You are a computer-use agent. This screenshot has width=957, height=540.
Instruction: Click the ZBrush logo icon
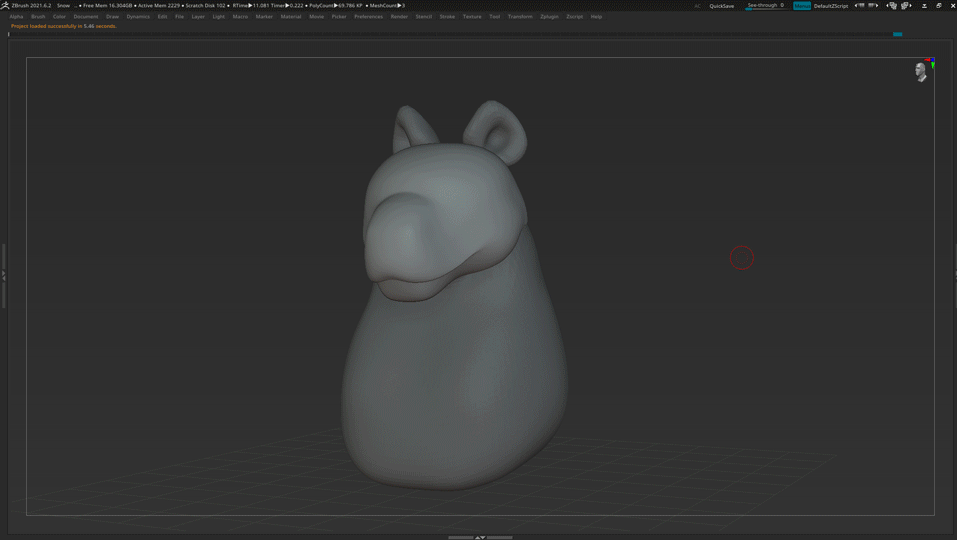click(5, 5)
